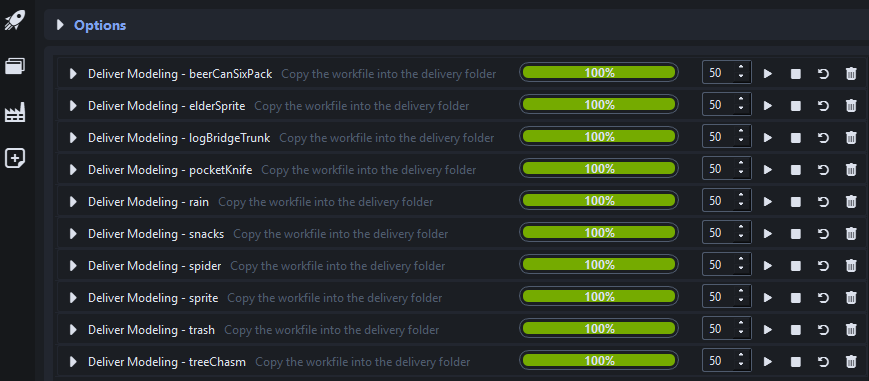Viewport: 869px width, 381px height.
Task: Reset the spider delivery job
Action: pyautogui.click(x=824, y=266)
